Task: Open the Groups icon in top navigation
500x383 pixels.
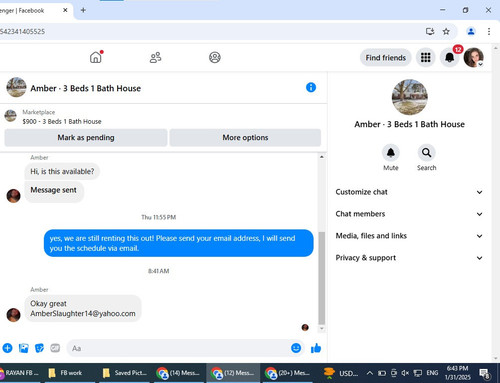Action: (x=215, y=57)
